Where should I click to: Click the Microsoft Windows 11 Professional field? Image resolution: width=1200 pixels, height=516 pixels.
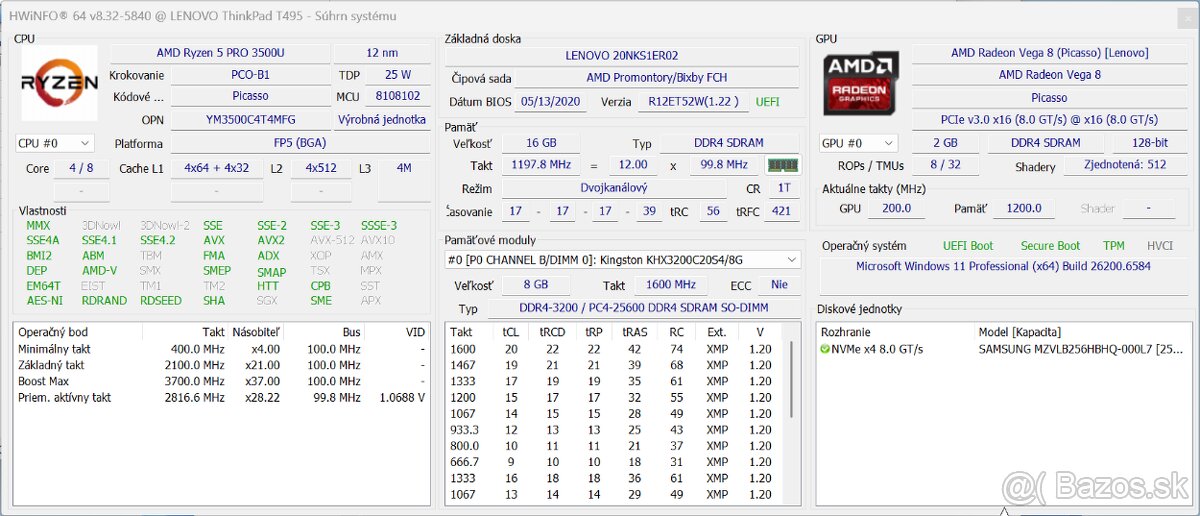(x=1003, y=267)
